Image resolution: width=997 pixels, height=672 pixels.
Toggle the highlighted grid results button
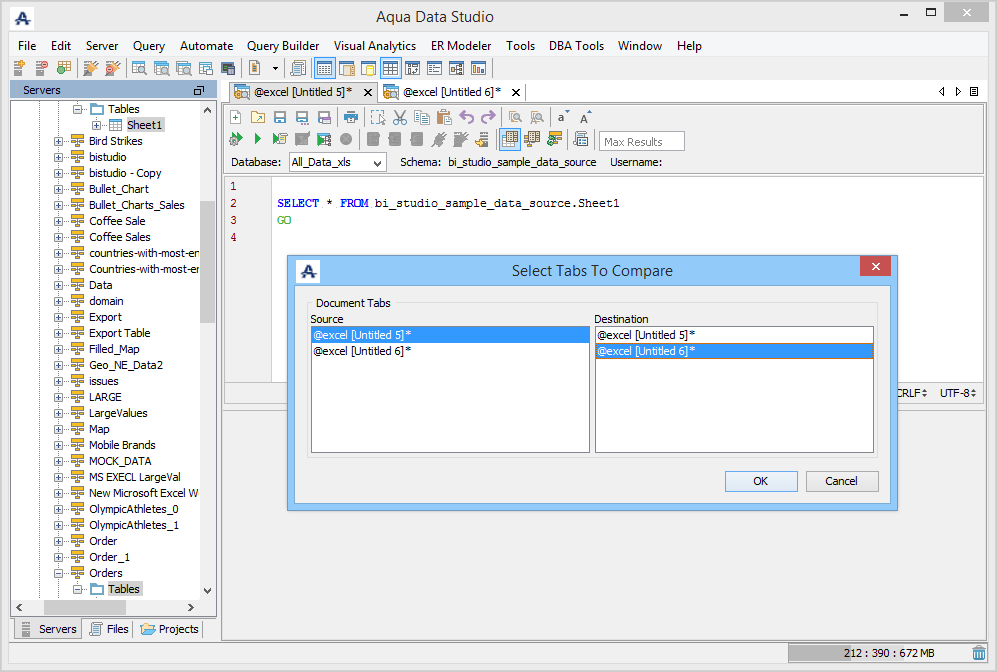point(510,139)
